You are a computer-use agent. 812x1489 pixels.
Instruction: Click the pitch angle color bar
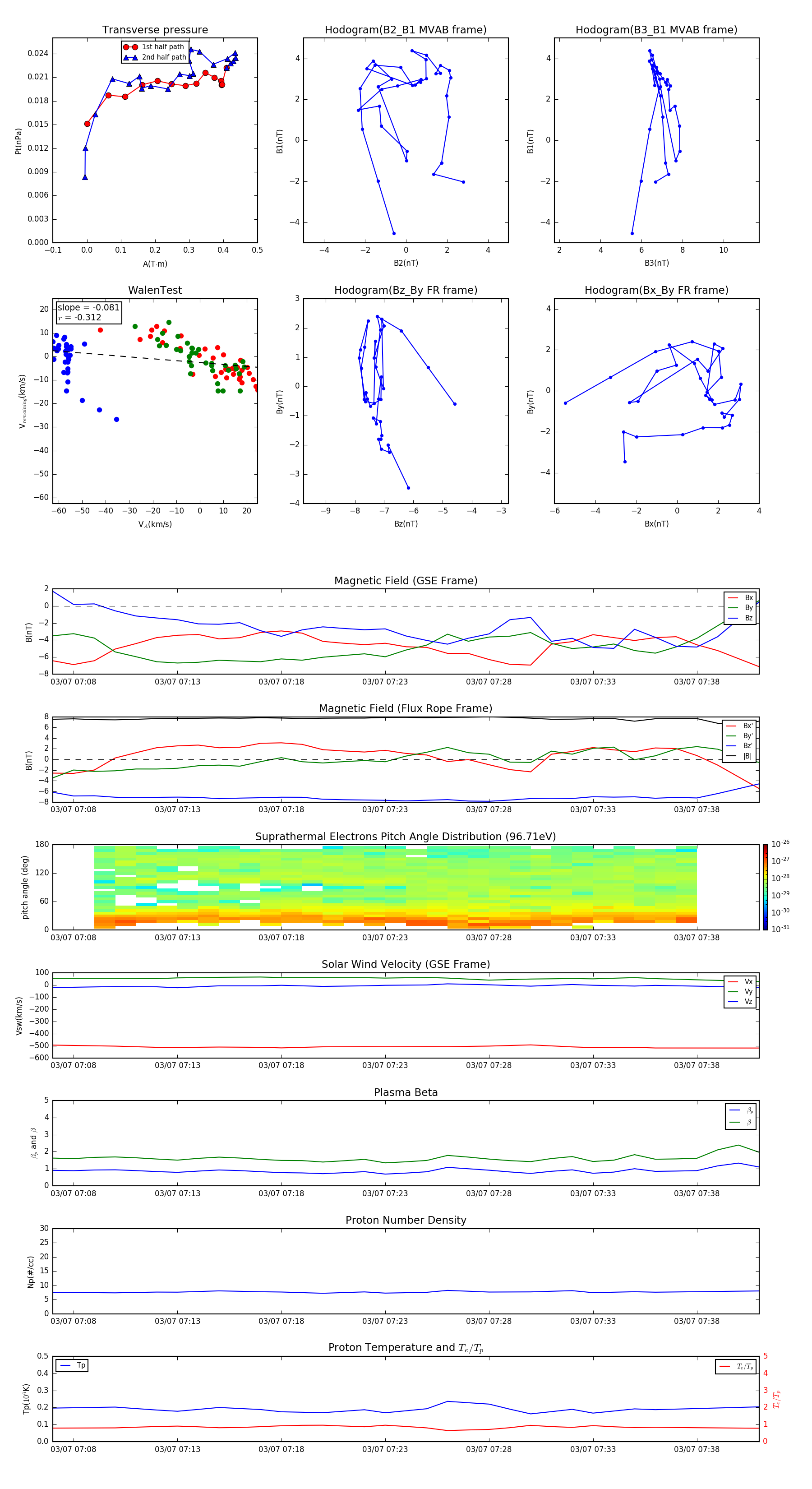pos(765,887)
